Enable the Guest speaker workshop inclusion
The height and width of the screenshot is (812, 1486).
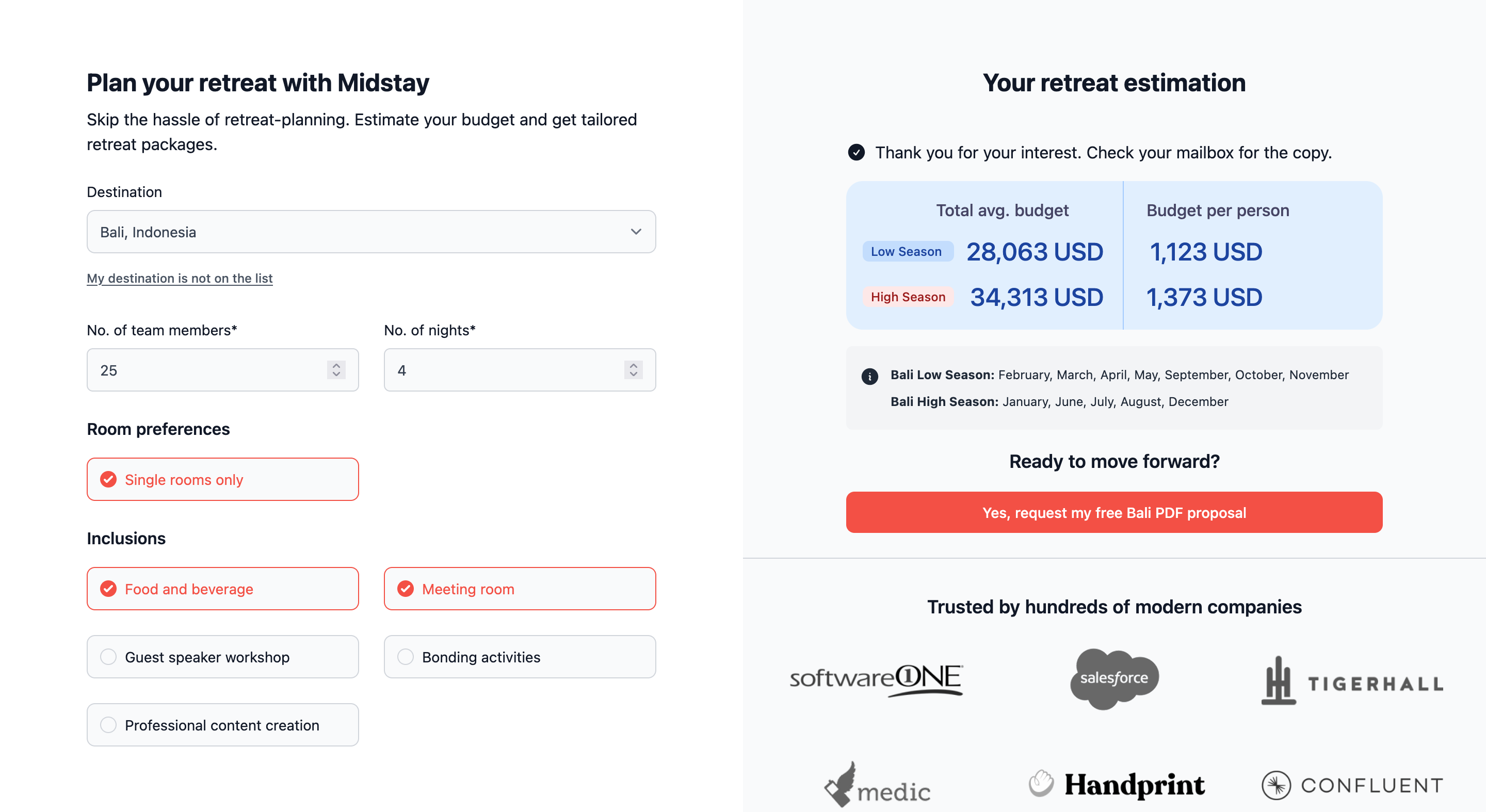click(223, 657)
